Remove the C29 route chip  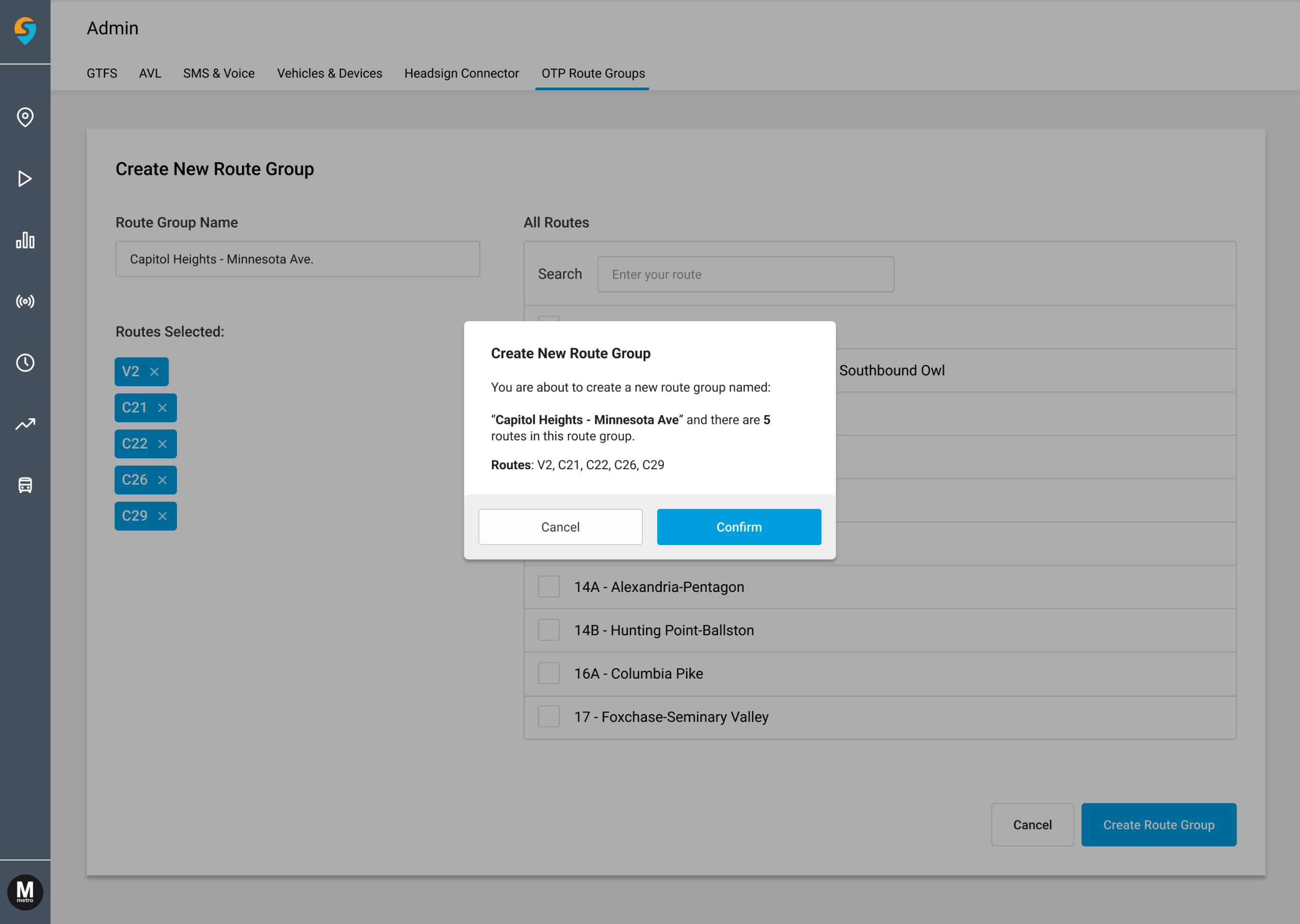pyautogui.click(x=162, y=516)
